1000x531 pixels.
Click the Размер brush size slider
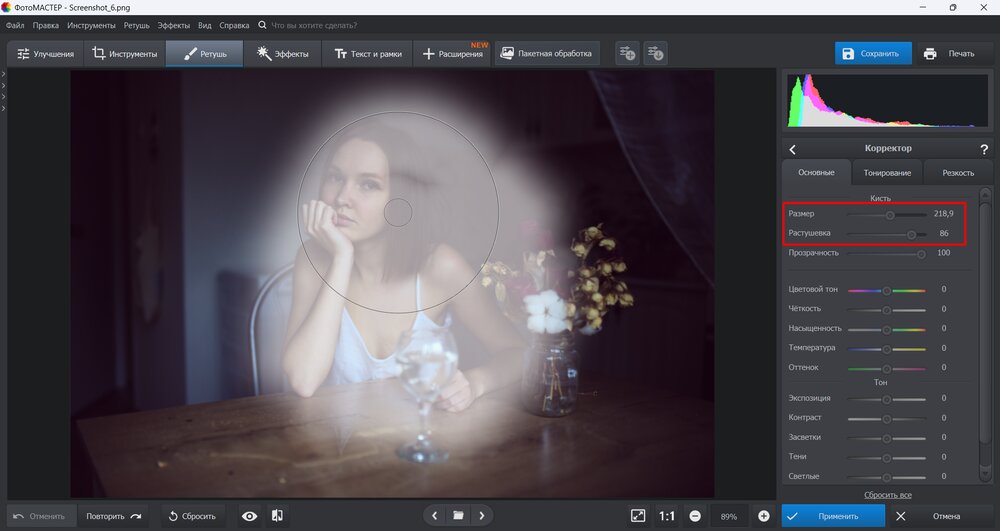(x=887, y=214)
